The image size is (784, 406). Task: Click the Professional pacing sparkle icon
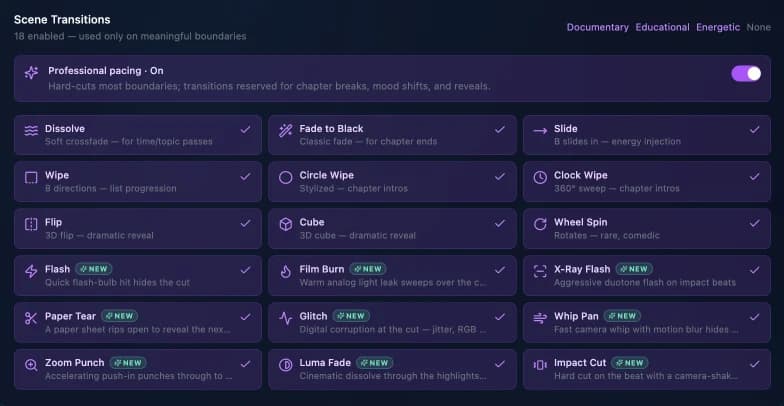(31, 73)
